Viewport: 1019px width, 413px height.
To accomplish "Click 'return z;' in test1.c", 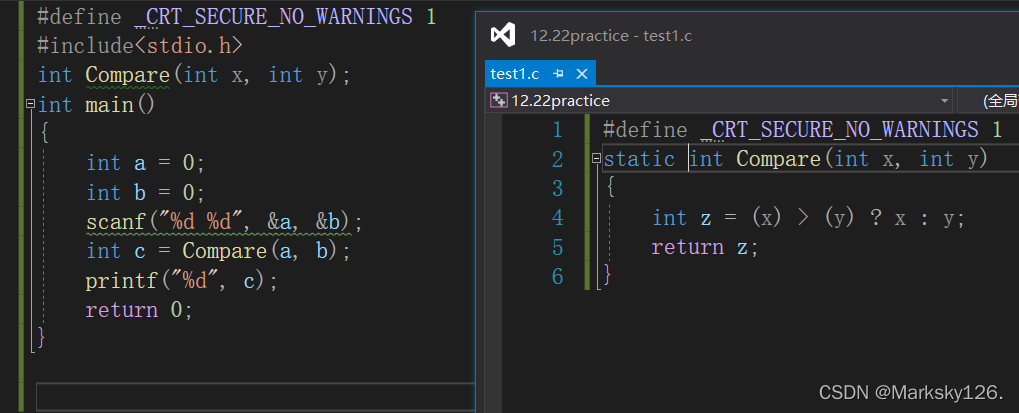I will click(x=705, y=247).
